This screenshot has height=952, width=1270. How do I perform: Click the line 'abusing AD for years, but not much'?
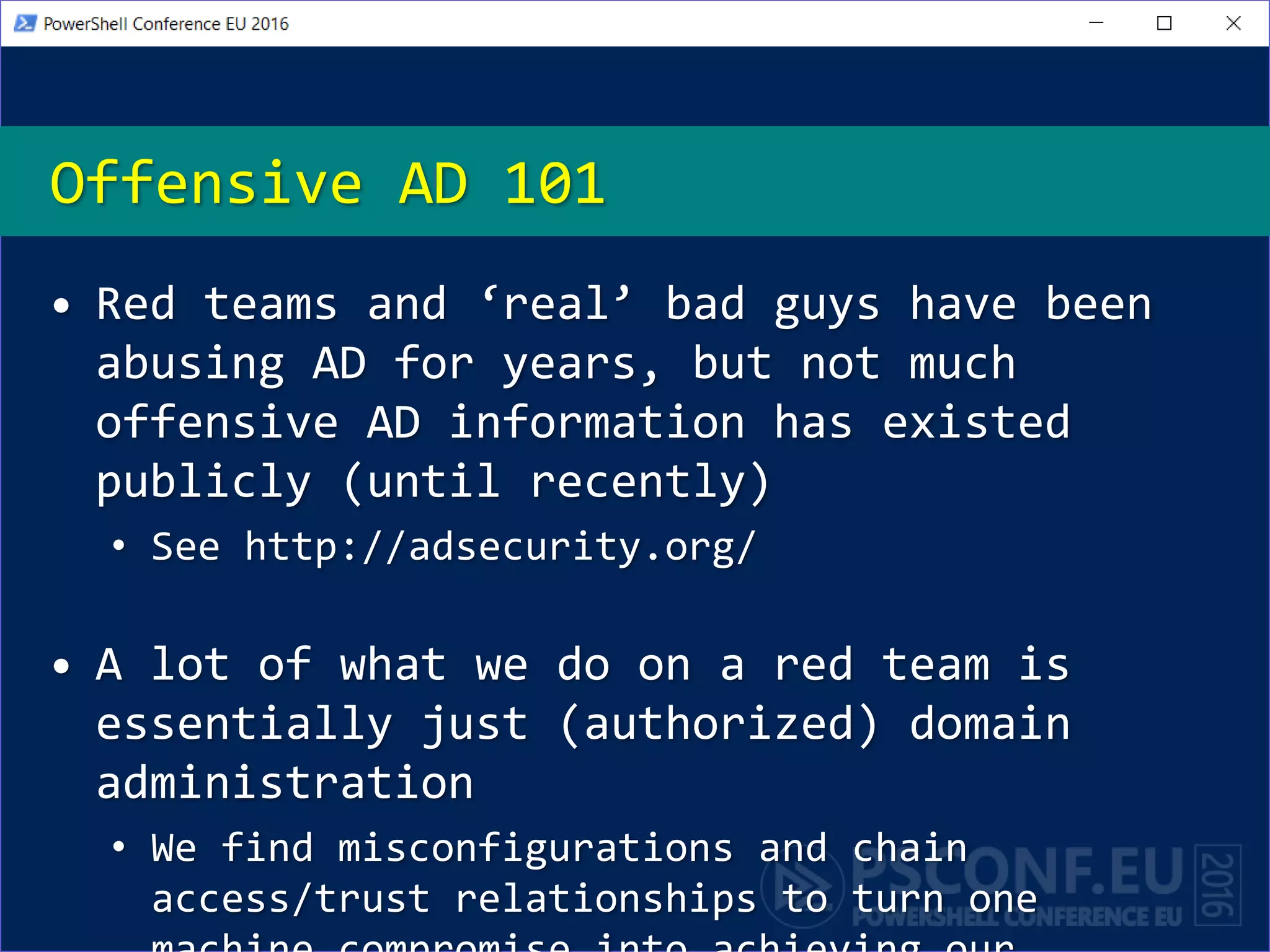pos(556,364)
